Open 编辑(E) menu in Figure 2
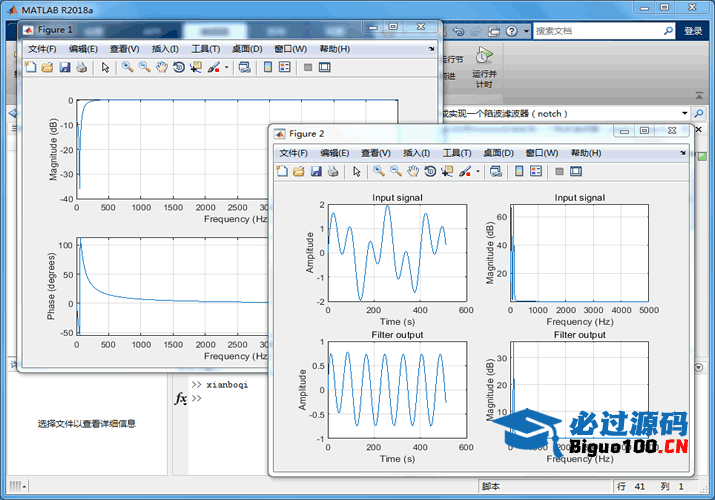The width and height of the screenshot is (715, 500). click(x=334, y=153)
